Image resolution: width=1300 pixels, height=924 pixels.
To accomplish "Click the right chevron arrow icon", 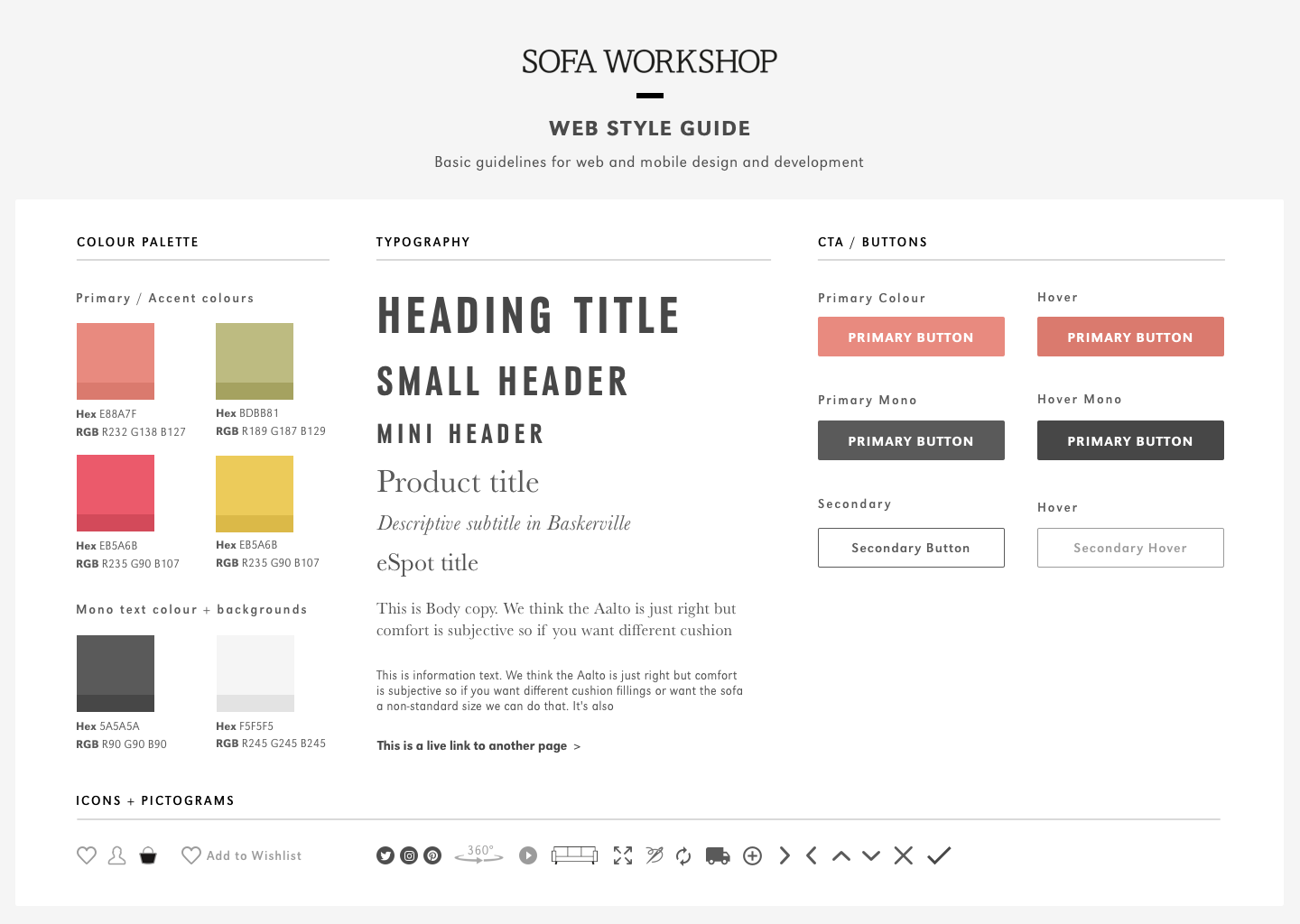I will tap(785, 855).
